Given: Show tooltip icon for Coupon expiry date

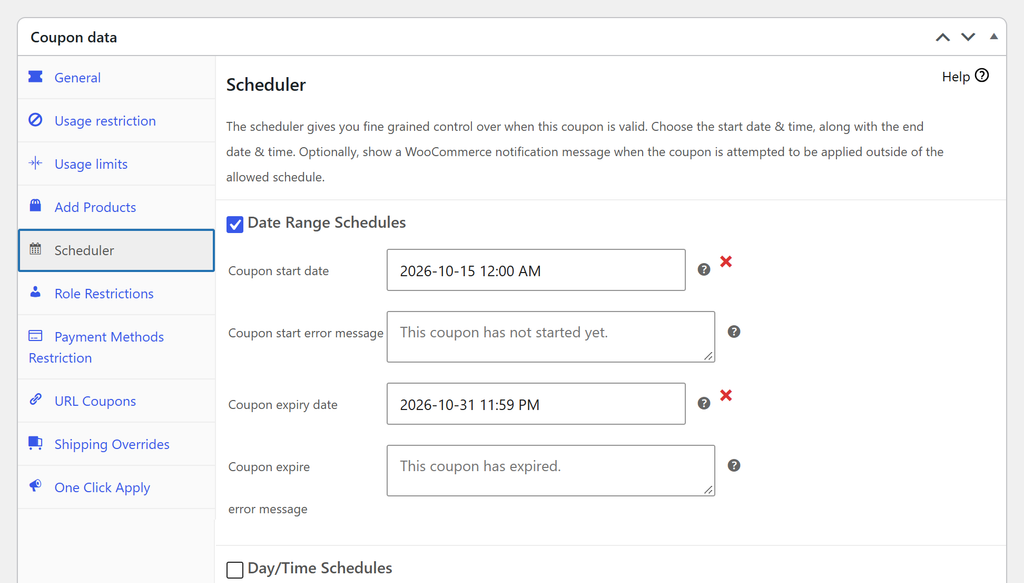Looking at the screenshot, I should [703, 403].
